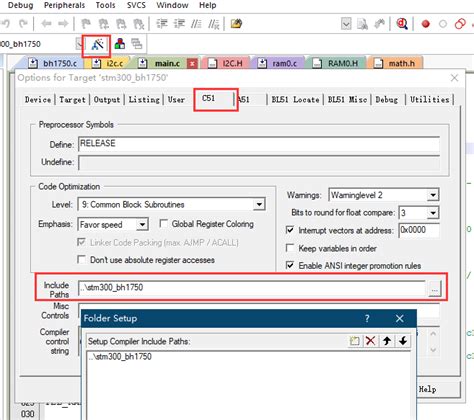
Task: Toggle Keep variables in order
Action: (x=290, y=248)
